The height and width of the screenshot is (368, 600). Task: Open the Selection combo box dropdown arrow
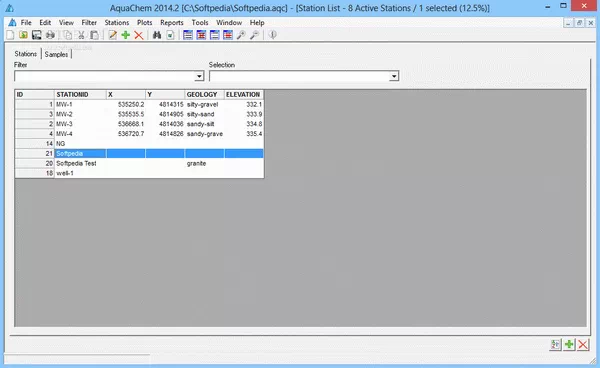[x=394, y=76]
